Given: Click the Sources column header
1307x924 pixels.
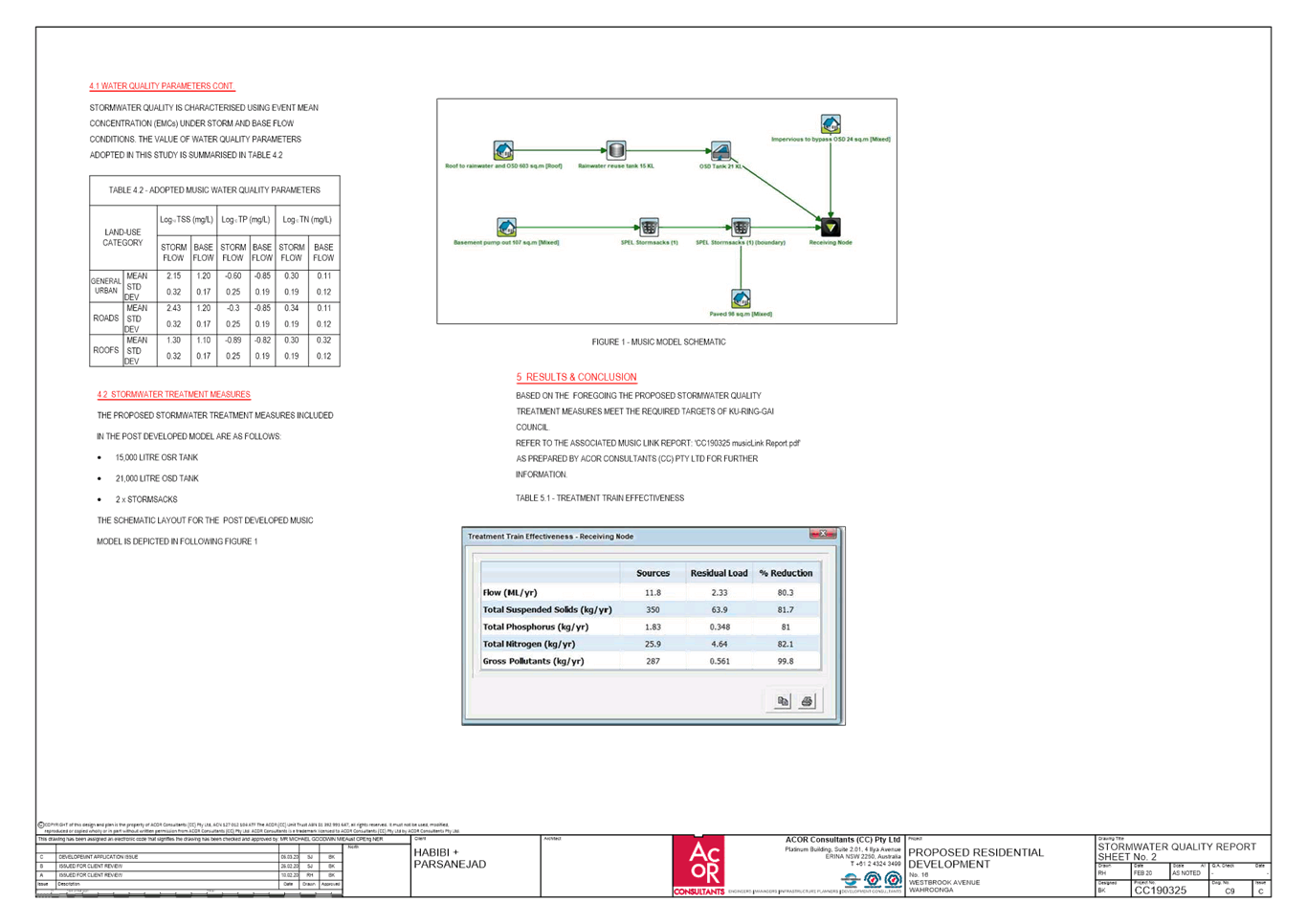Looking at the screenshot, I should click(653, 573).
